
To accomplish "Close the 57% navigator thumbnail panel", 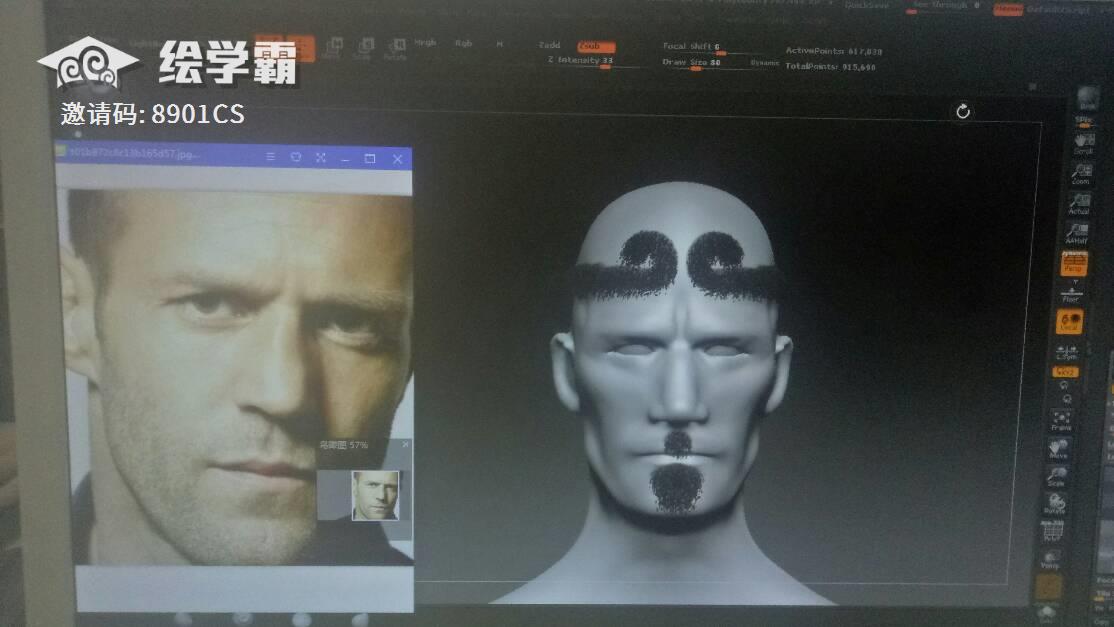I will point(406,445).
